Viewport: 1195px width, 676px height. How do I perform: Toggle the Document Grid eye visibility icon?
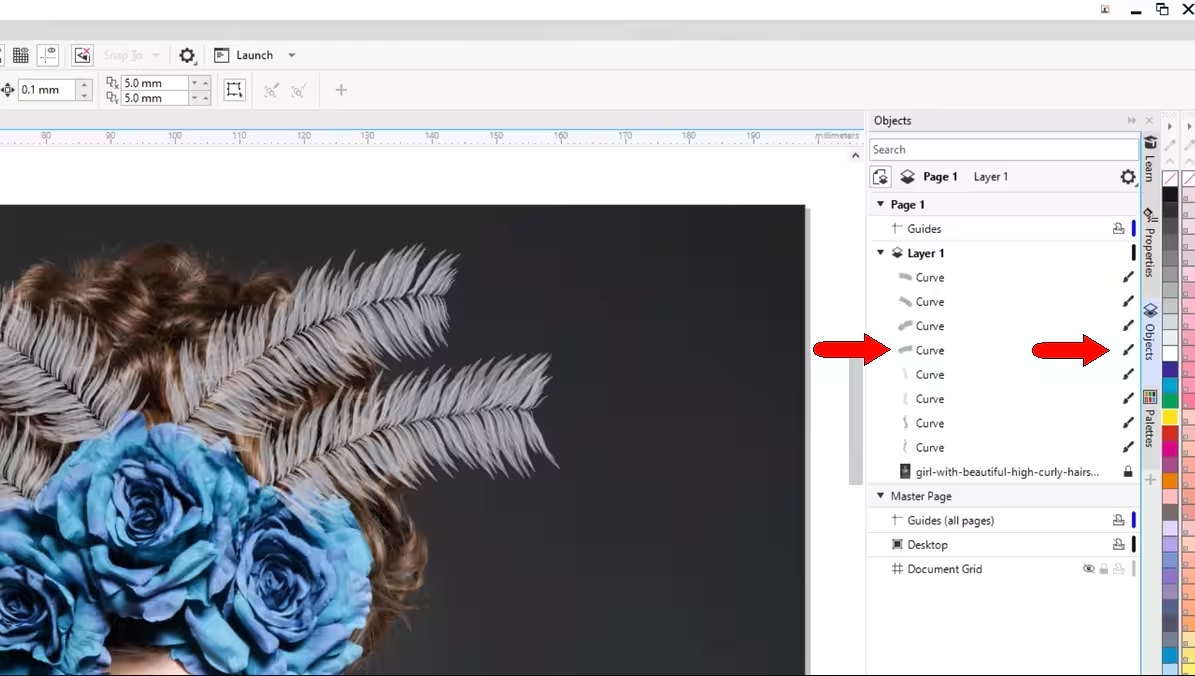[x=1089, y=569]
